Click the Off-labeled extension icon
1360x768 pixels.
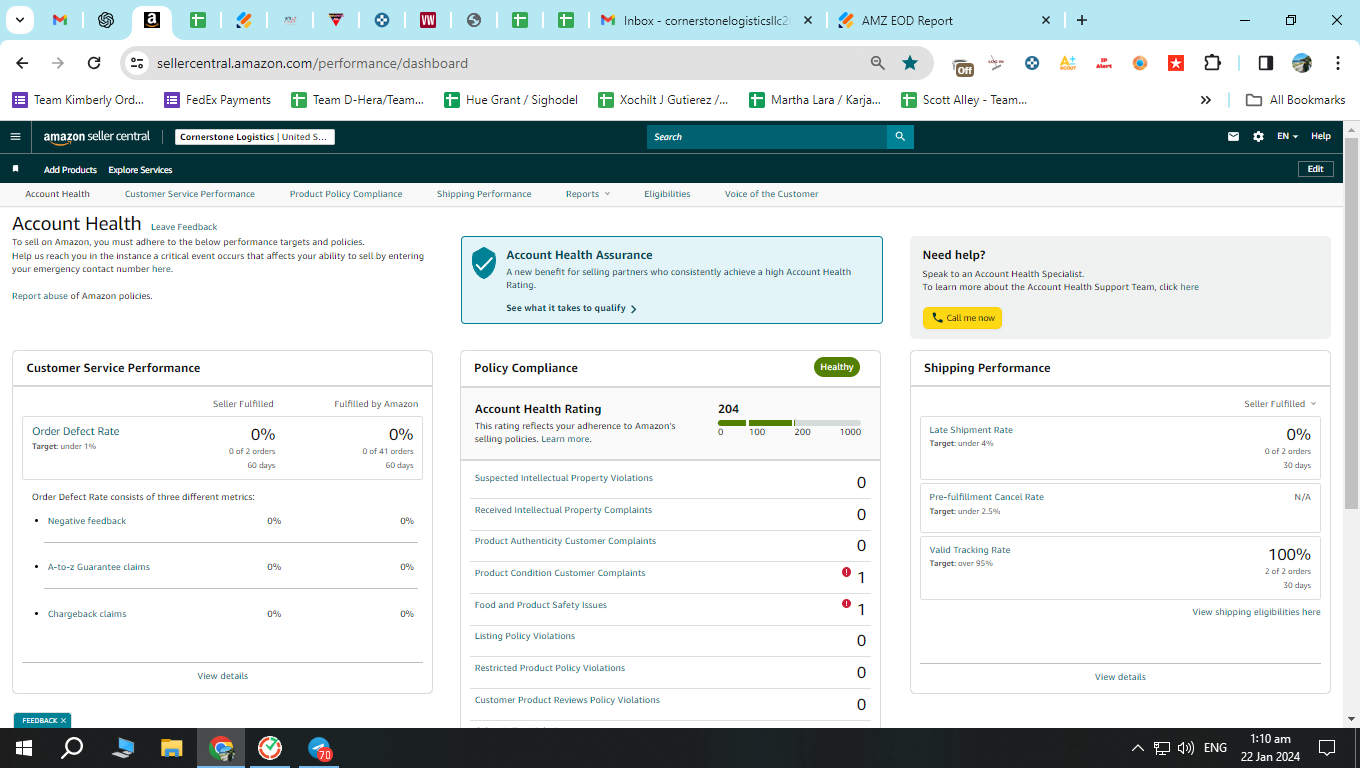pyautogui.click(x=963, y=65)
